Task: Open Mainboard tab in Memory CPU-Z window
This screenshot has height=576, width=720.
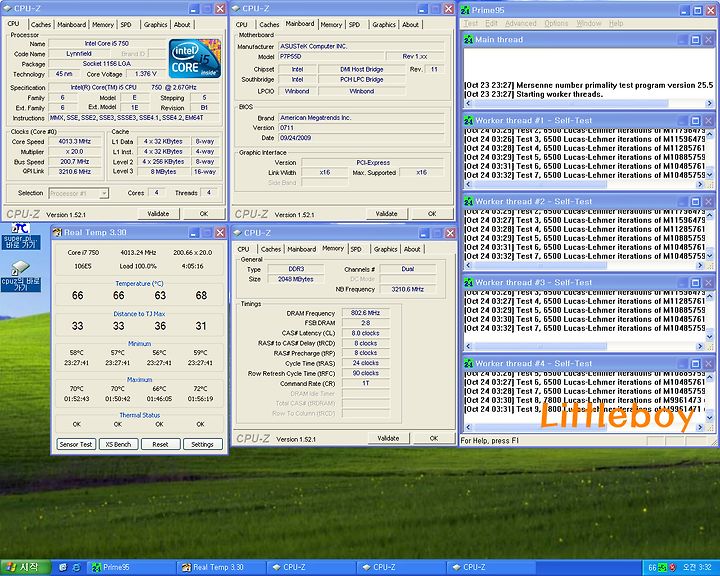Action: pos(301,249)
